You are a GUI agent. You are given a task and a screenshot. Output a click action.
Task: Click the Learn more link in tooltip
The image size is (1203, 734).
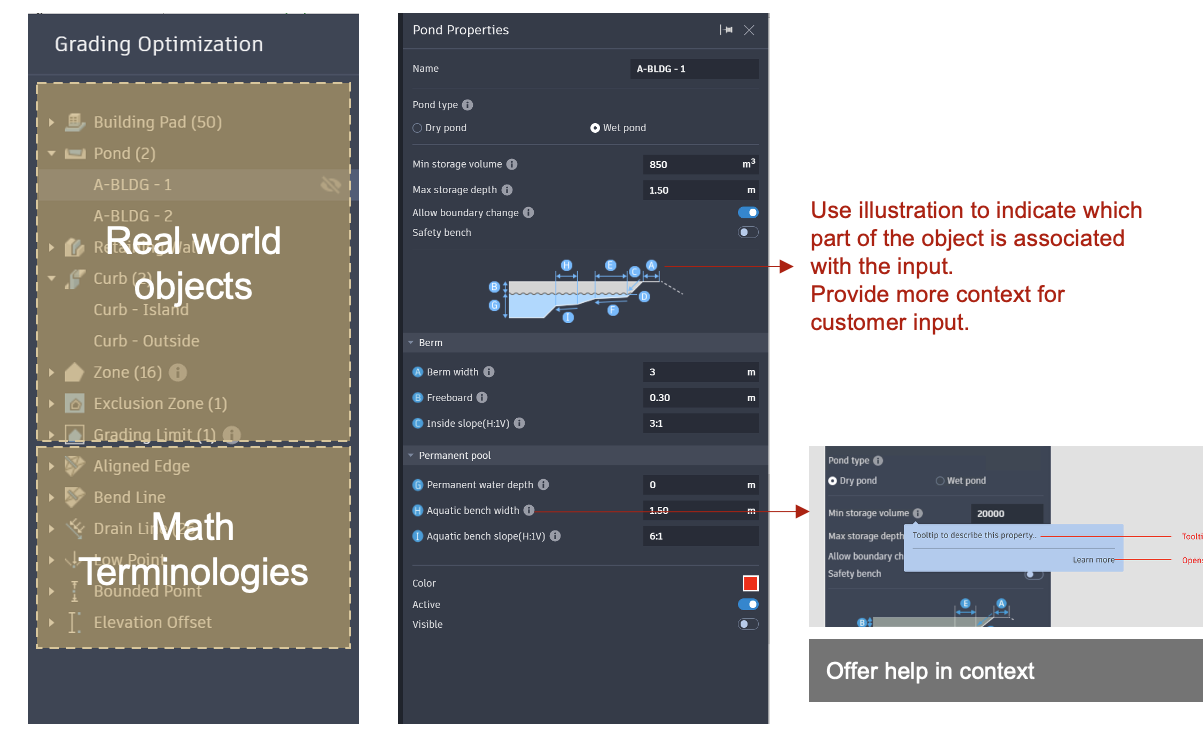pyautogui.click(x=1093, y=560)
